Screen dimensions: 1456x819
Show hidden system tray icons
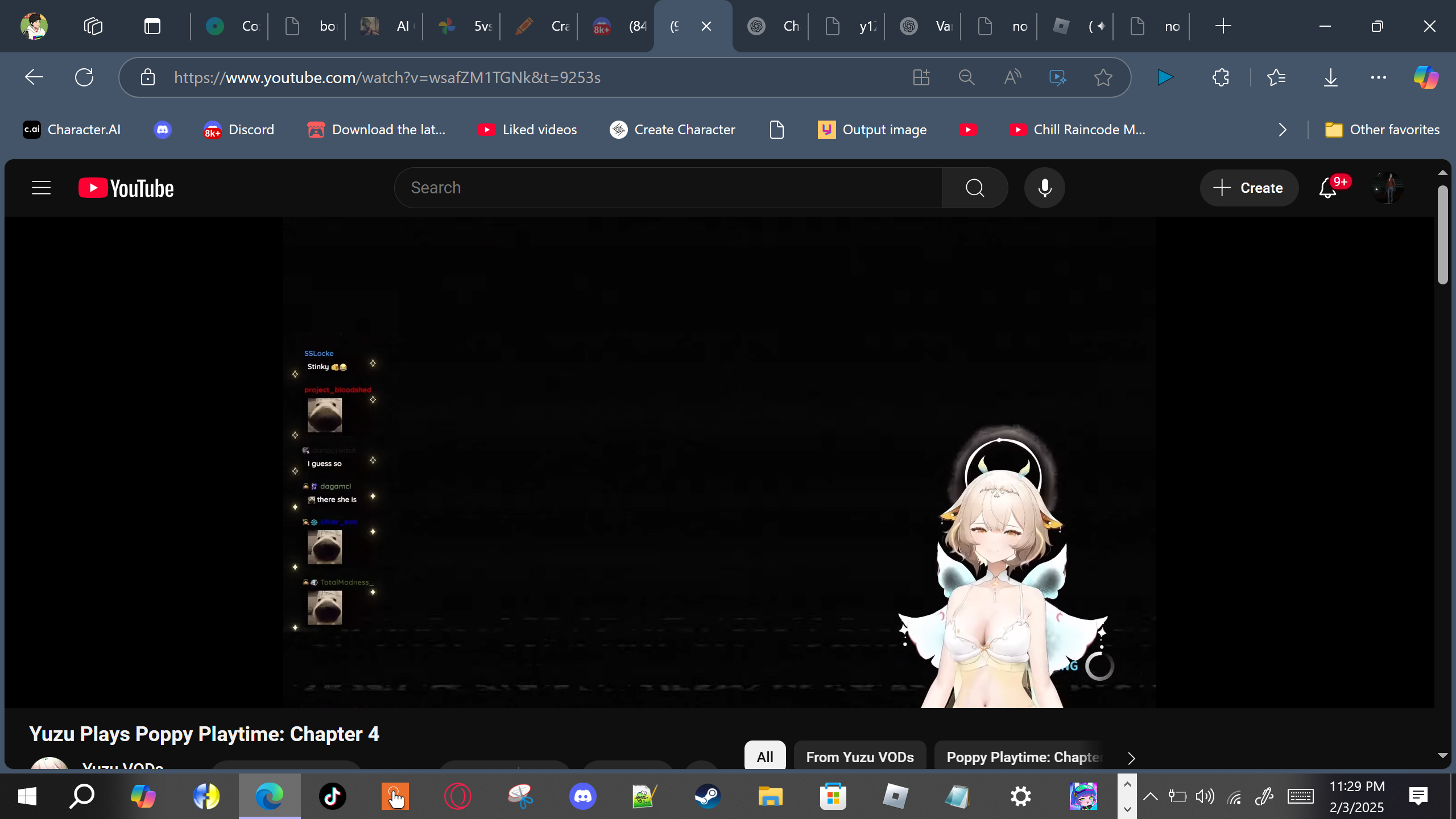tap(1150, 796)
